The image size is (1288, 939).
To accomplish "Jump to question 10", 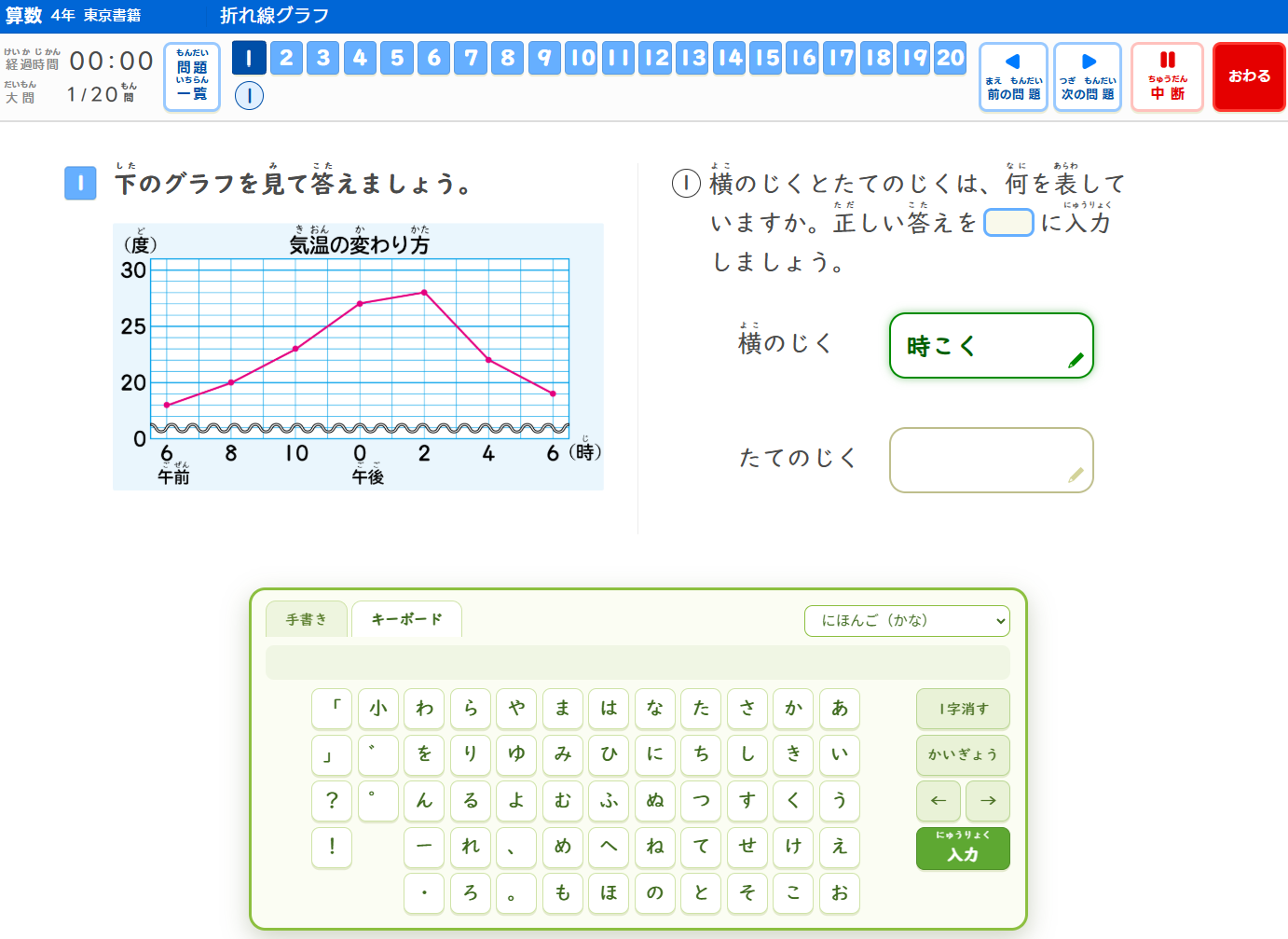I will coord(582,58).
